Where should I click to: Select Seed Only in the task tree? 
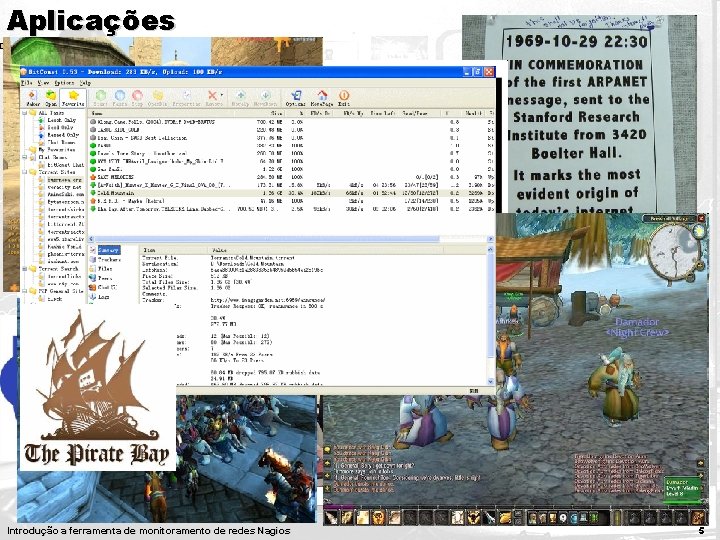(x=60, y=128)
